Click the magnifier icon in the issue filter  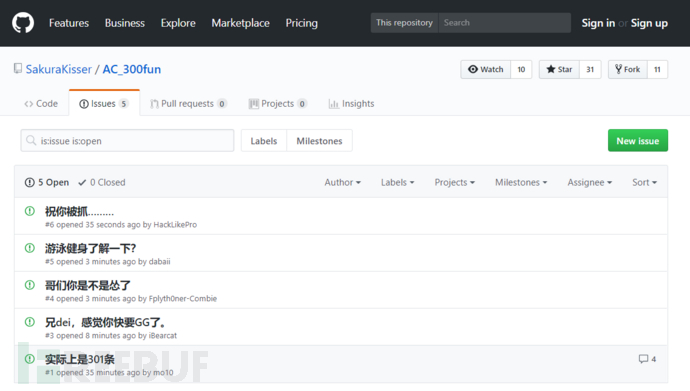[31, 141]
